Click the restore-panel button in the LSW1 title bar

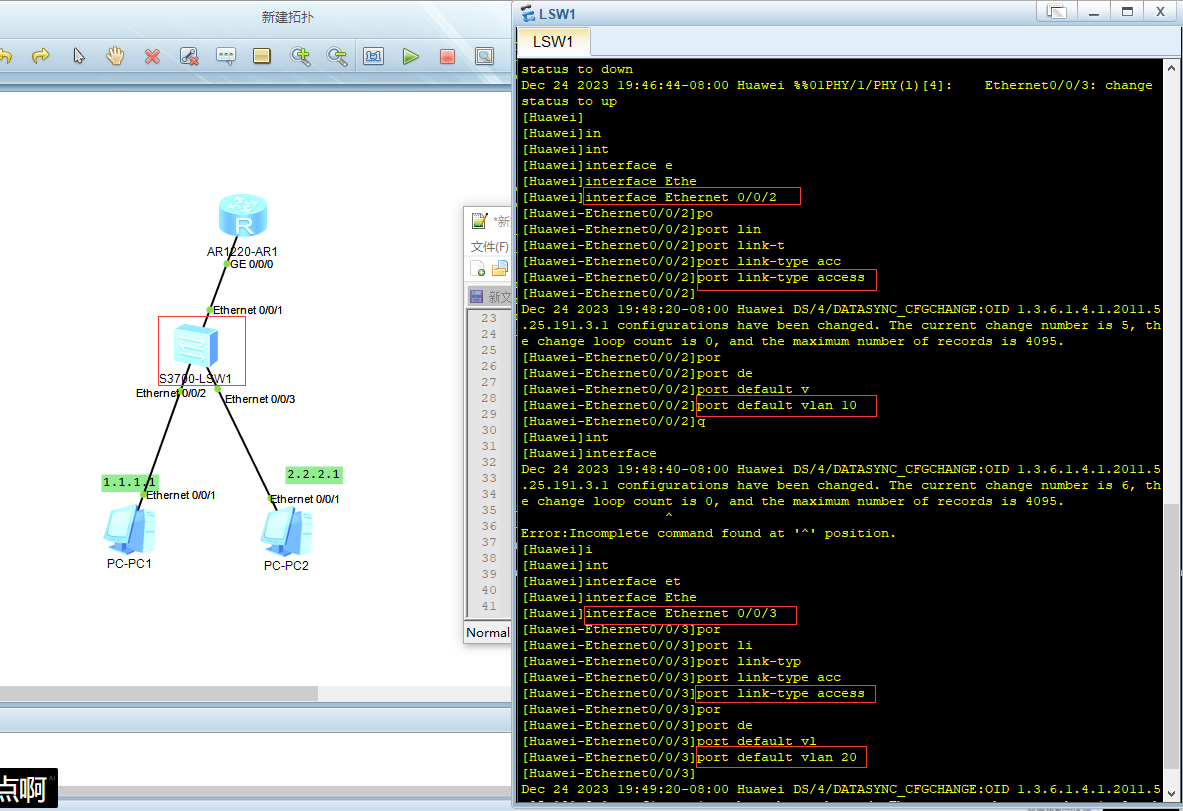[1056, 11]
